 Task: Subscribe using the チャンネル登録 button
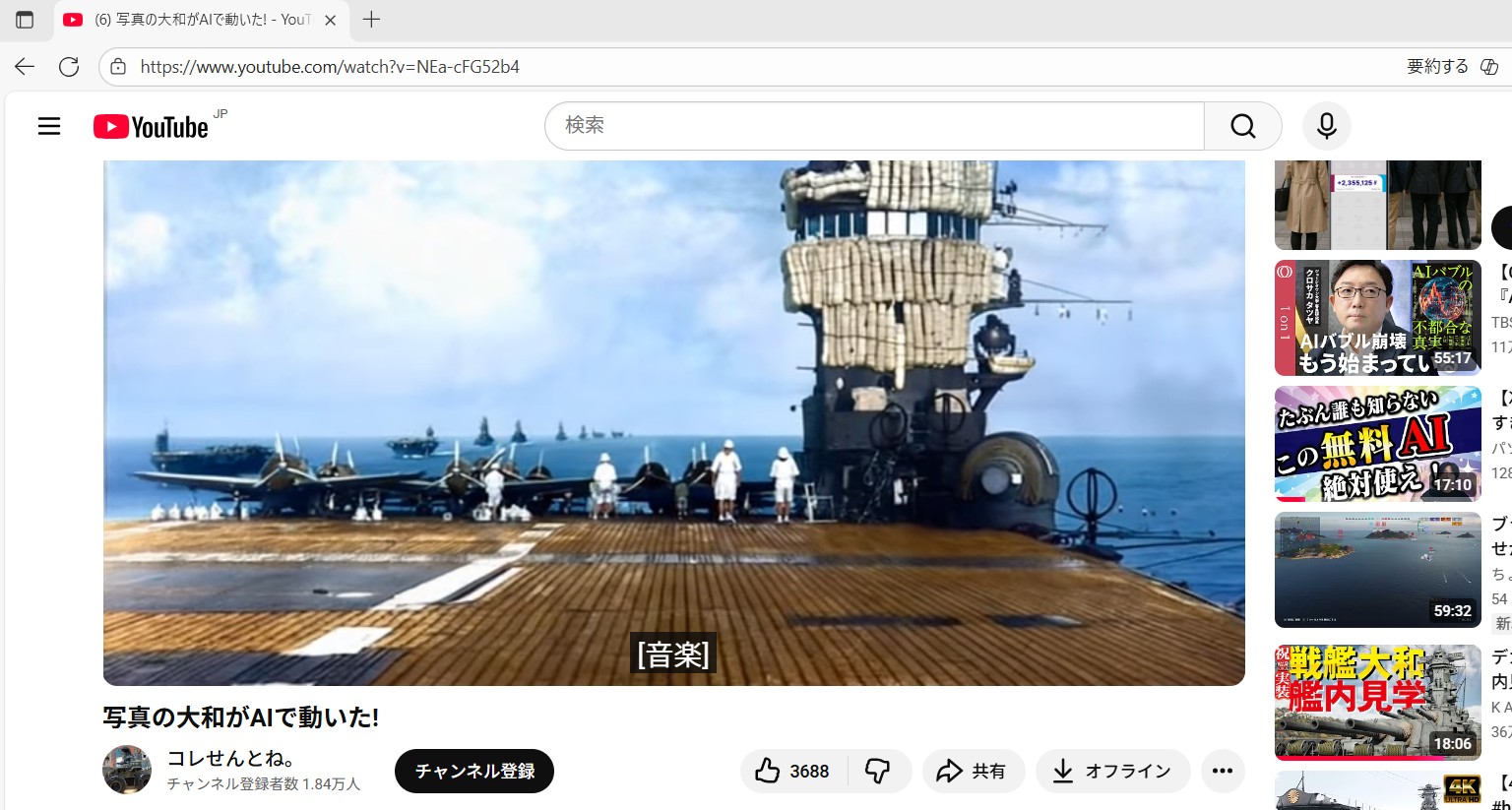pyautogui.click(x=474, y=771)
